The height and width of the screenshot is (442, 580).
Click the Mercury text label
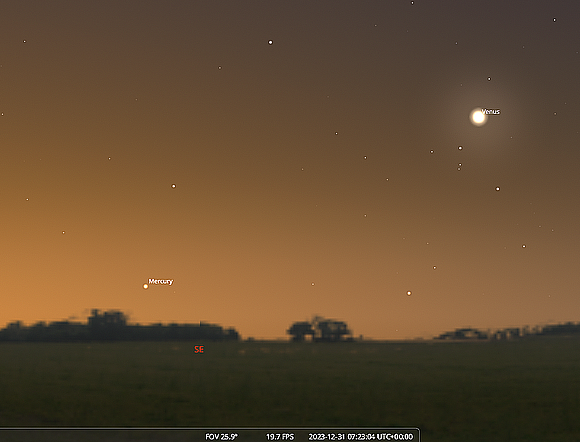pos(161,281)
